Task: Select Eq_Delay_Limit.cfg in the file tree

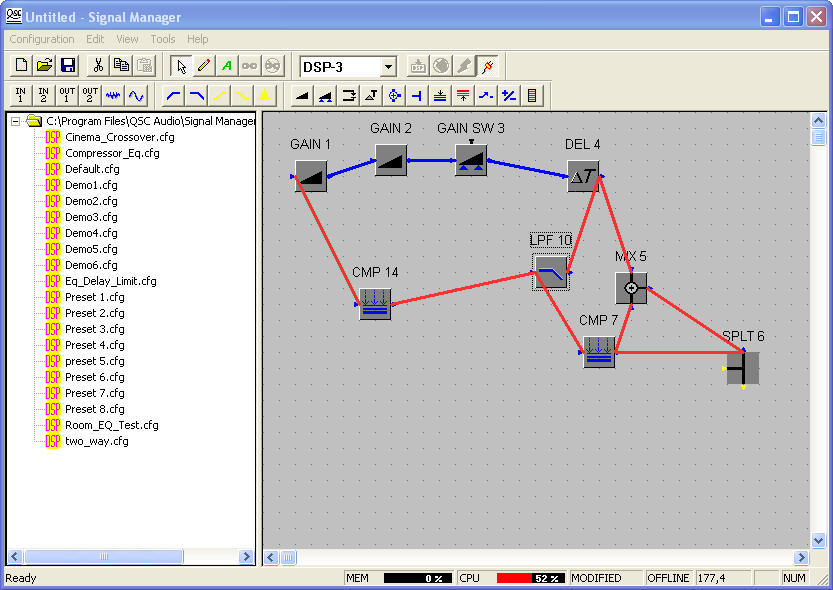Action: click(110, 281)
